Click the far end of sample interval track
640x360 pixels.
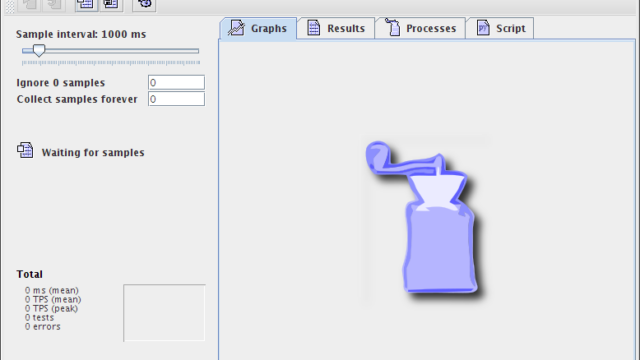(x=198, y=51)
